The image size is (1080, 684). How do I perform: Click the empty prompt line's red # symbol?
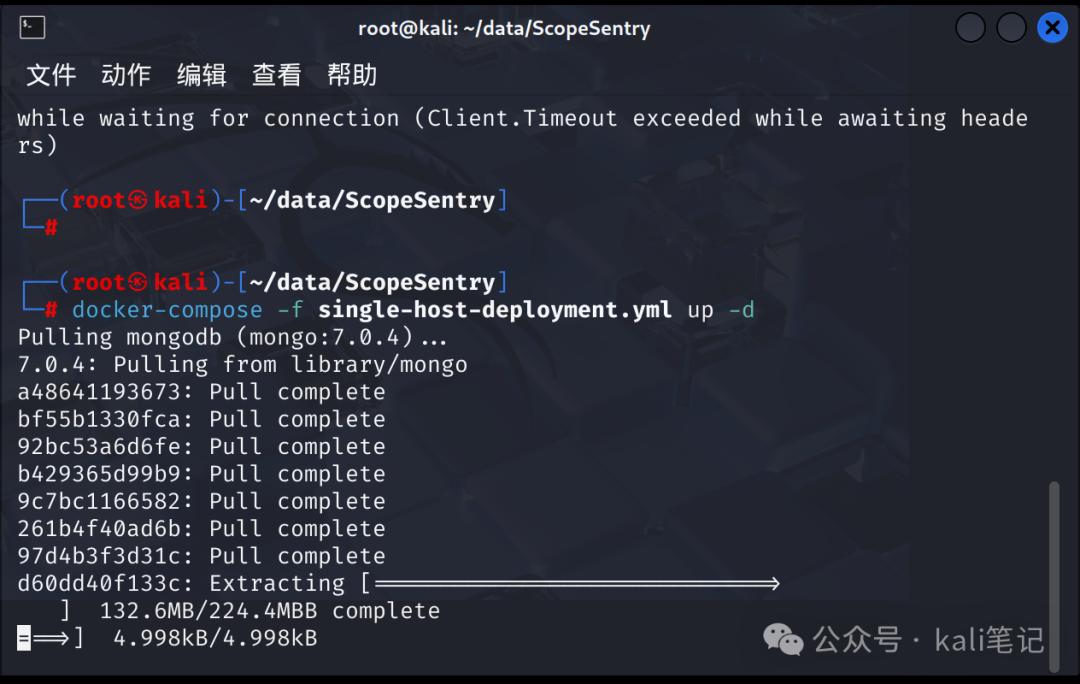(51, 228)
